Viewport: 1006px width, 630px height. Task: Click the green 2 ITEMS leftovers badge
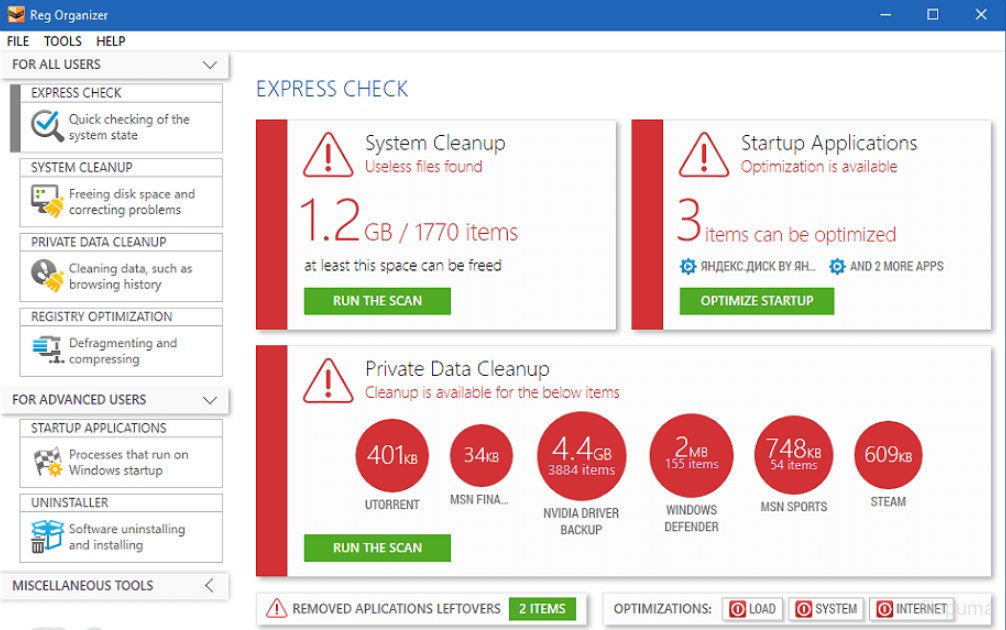542,608
